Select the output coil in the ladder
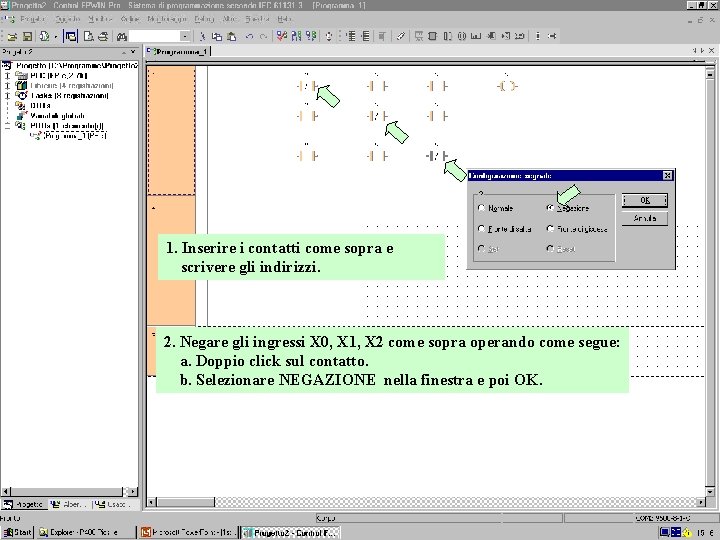Viewport: 720px width, 540px height. [507, 86]
